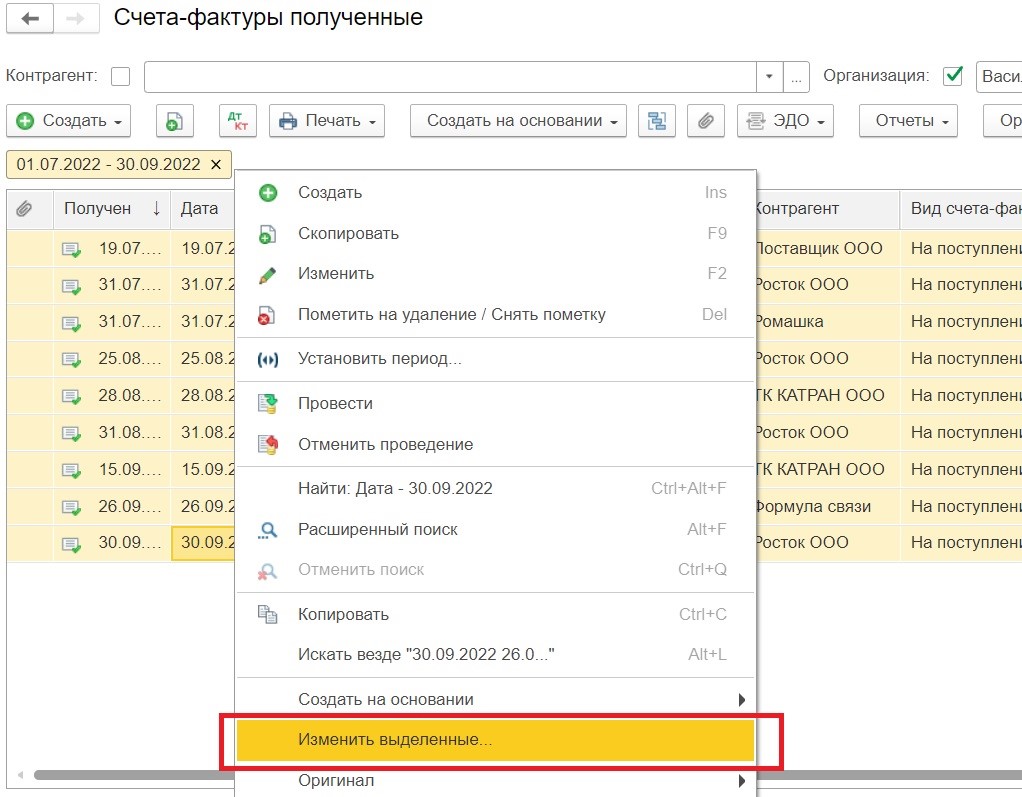Click the scroll left arrow of horizontal scrollbar
The image size is (1022, 797).
pyautogui.click(x=20, y=775)
